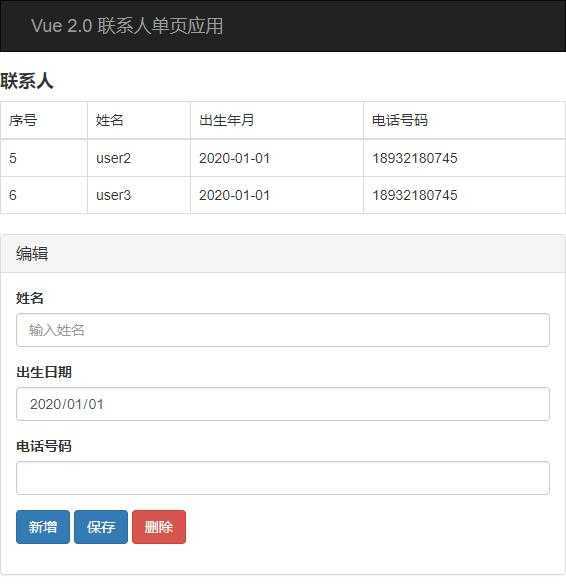Click the 出生年月 column header
The height and width of the screenshot is (584, 566).
[277, 120]
